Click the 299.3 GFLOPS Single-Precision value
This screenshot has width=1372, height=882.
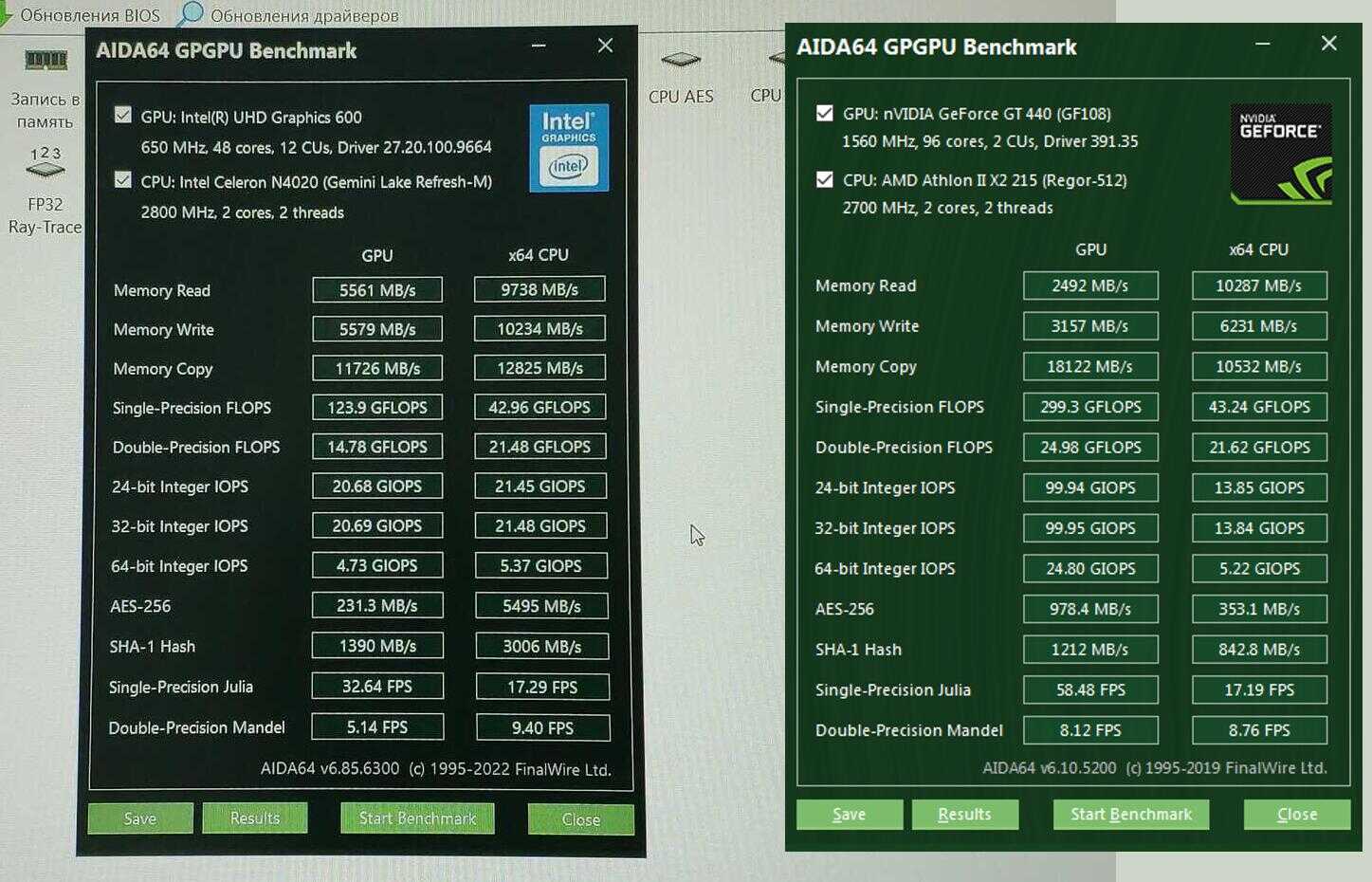pos(1090,407)
